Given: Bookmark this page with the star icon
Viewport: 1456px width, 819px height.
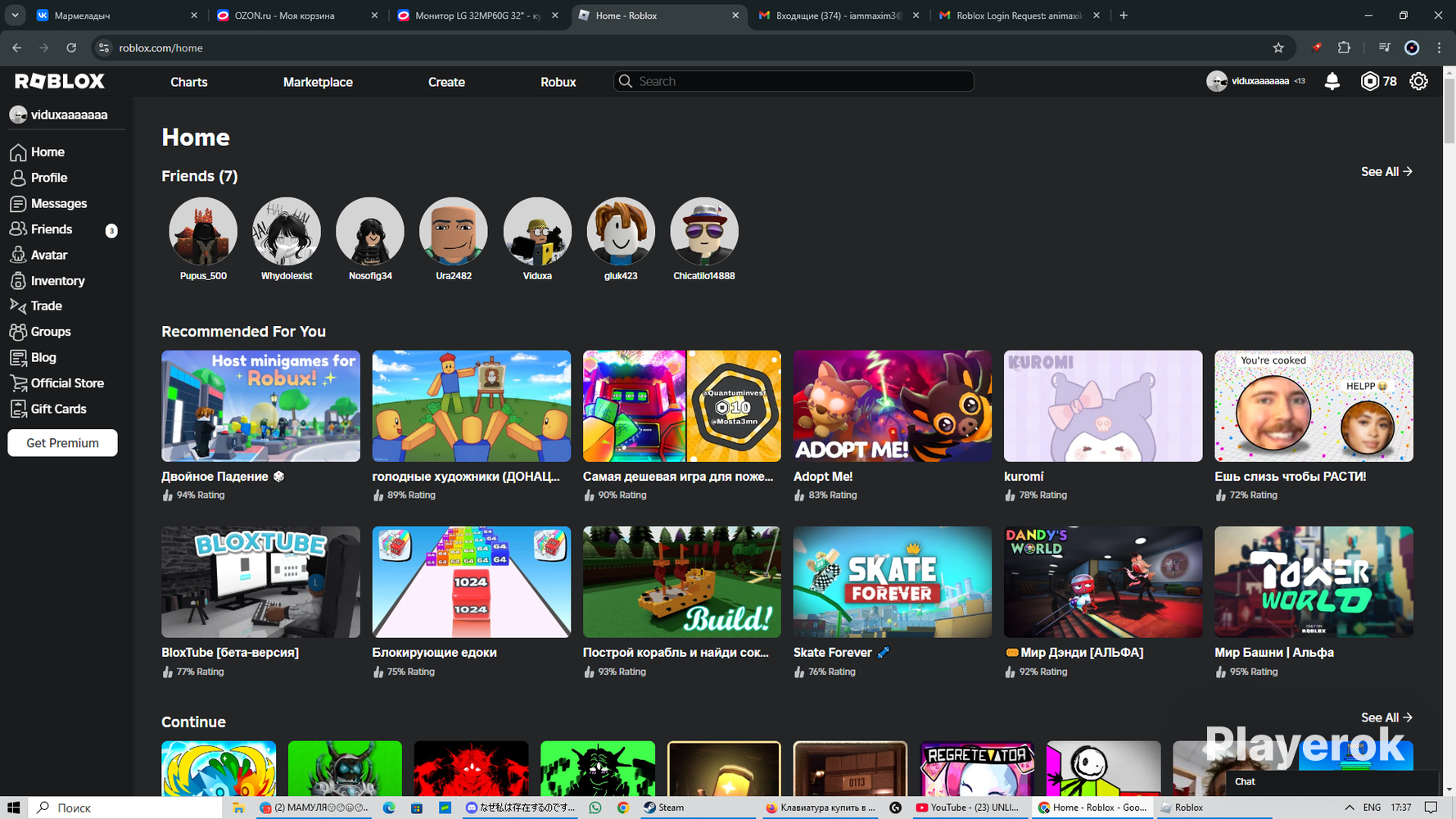Looking at the screenshot, I should [1278, 48].
